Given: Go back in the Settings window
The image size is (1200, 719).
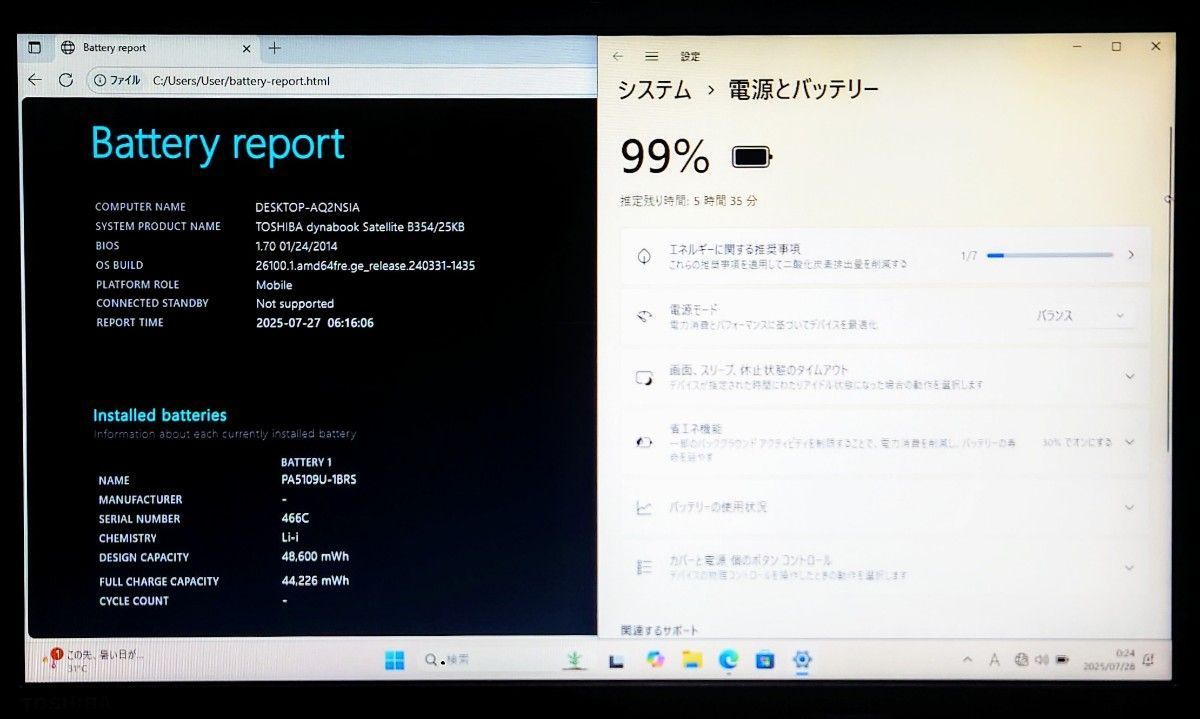Looking at the screenshot, I should click(x=618, y=57).
